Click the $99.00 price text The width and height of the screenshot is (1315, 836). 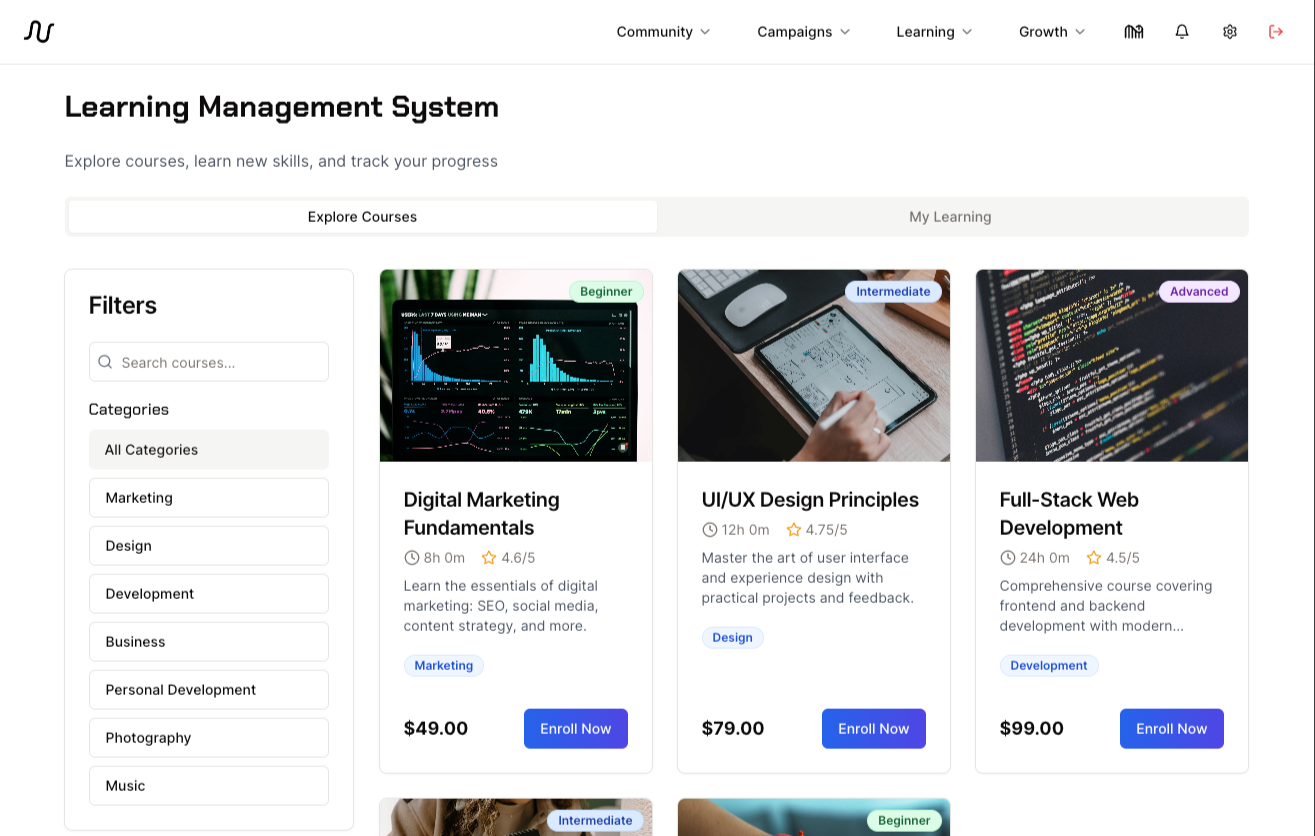point(1032,729)
